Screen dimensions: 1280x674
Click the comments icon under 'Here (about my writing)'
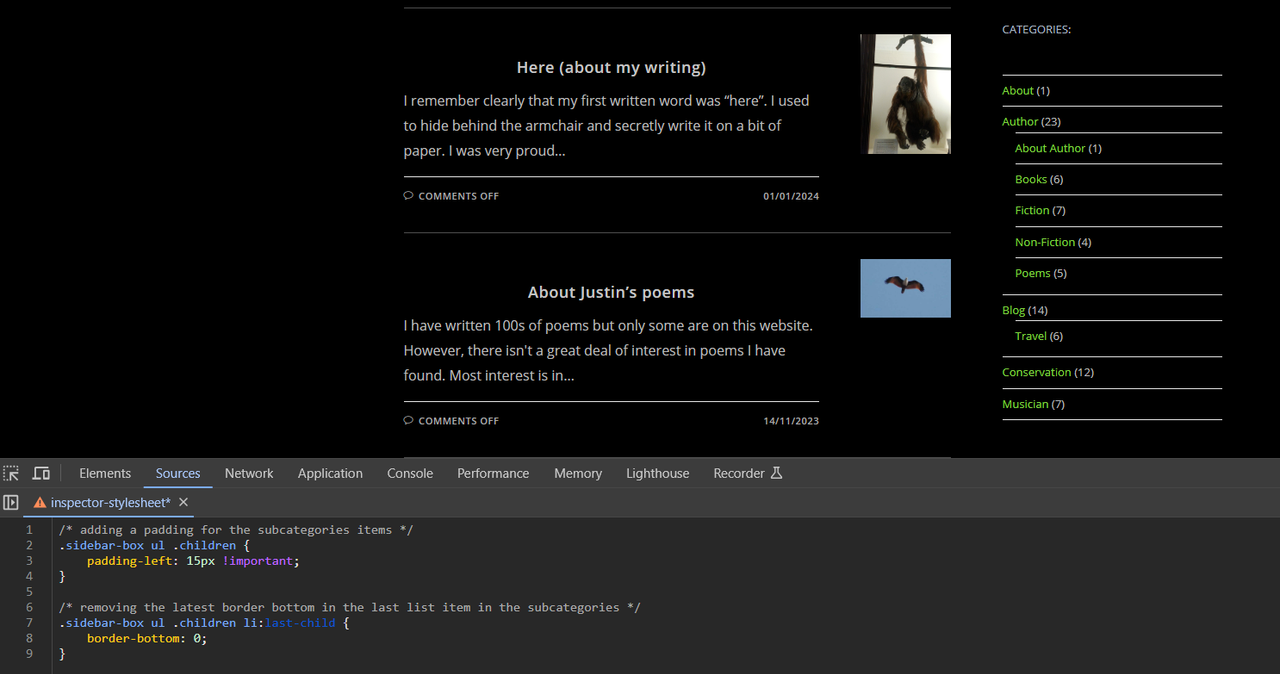(408, 196)
